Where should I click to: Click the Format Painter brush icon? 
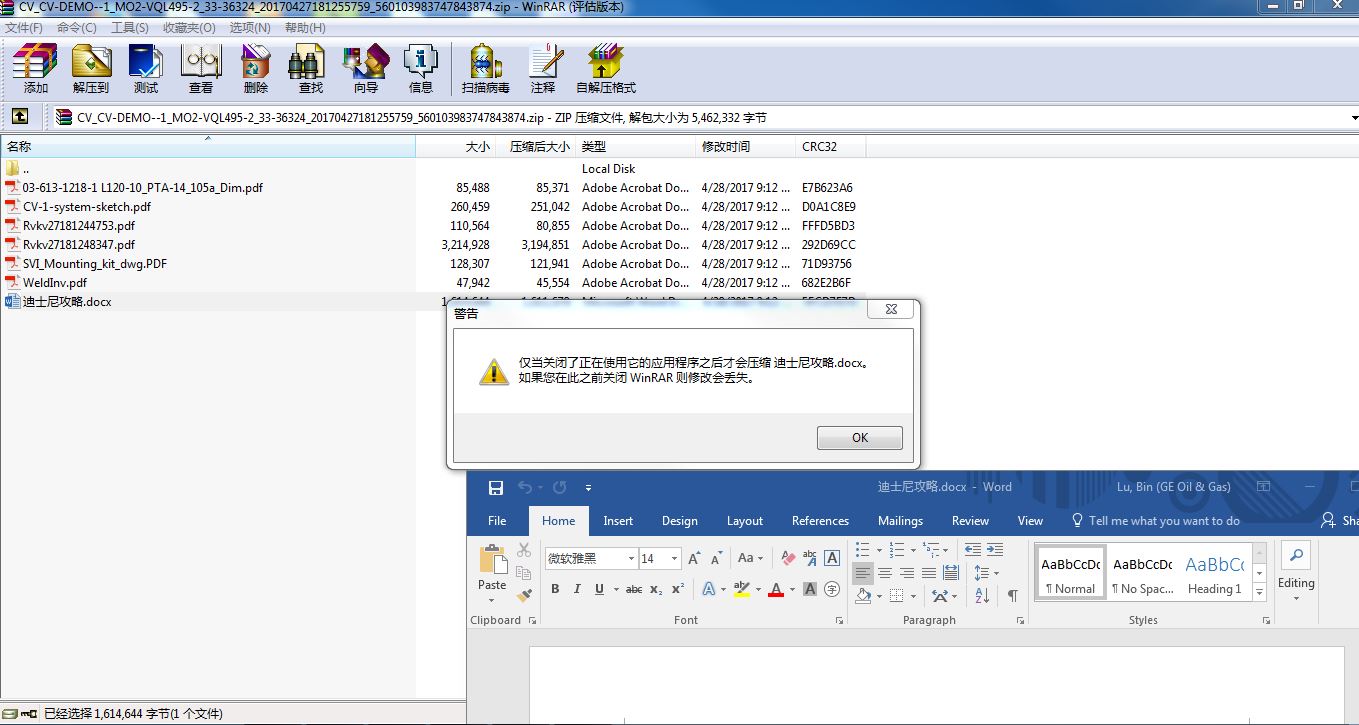tap(524, 595)
